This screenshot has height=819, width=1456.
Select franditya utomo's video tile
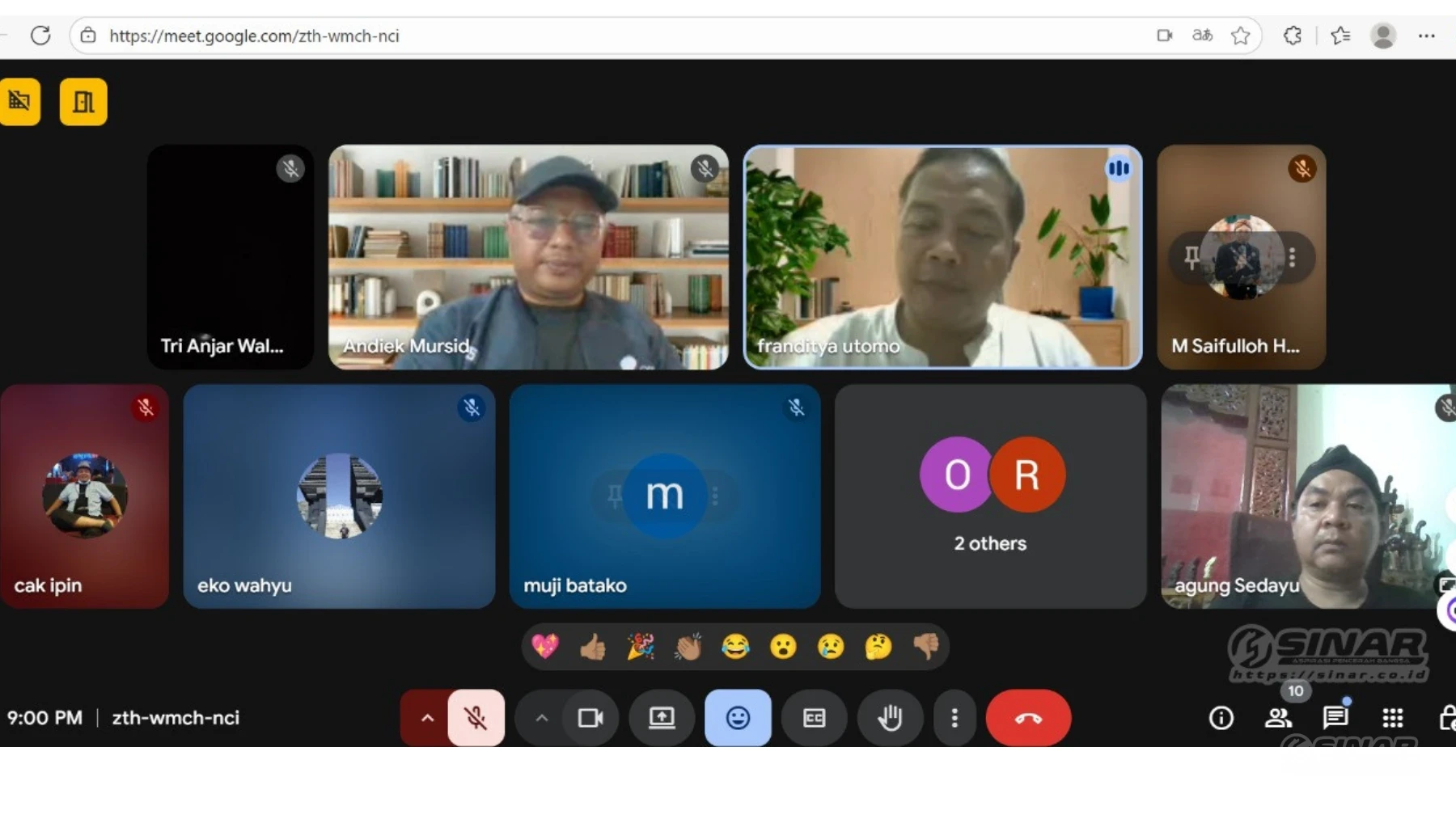click(x=942, y=257)
